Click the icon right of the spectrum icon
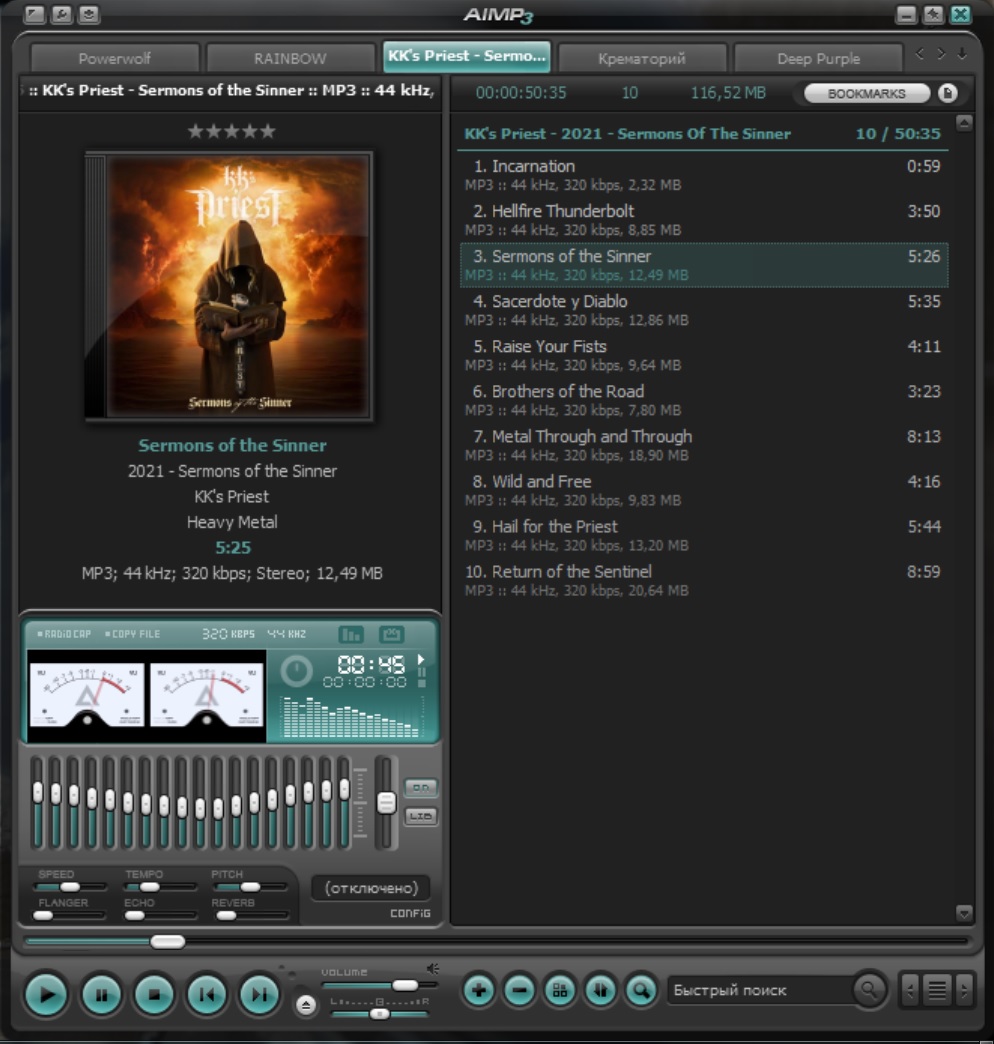 pos(391,635)
